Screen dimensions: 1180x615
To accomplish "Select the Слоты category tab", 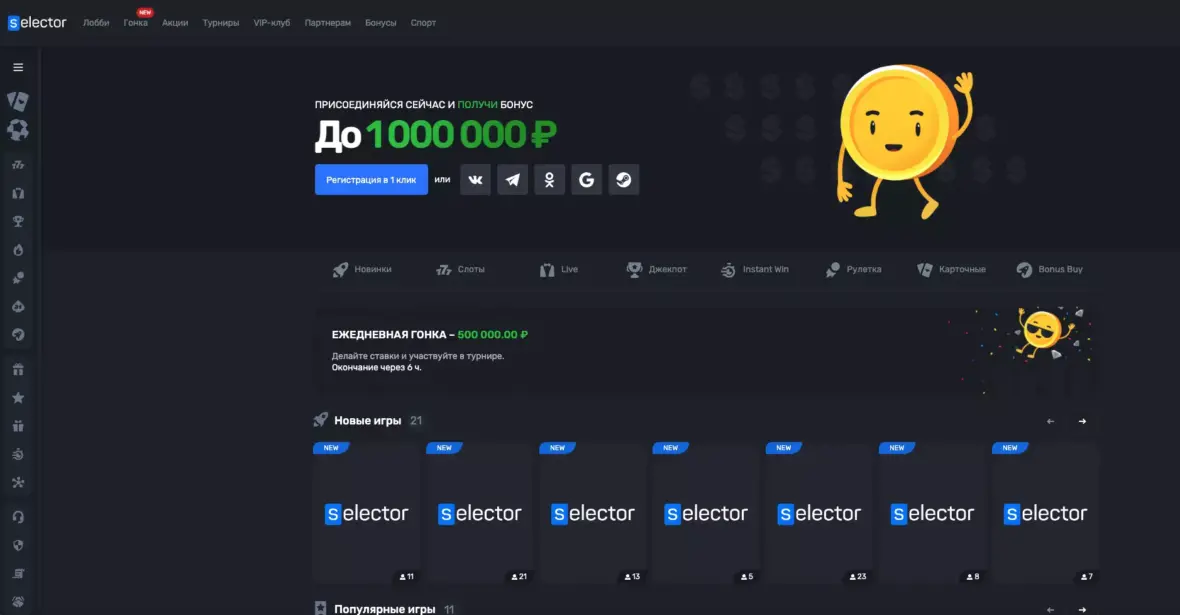I will 460,270.
